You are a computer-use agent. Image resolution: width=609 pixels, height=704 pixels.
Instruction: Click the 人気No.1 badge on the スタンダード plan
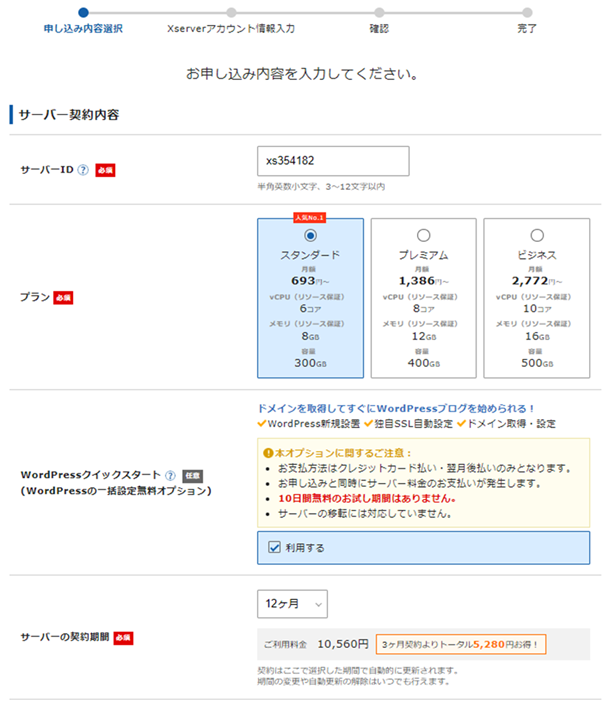point(310,217)
